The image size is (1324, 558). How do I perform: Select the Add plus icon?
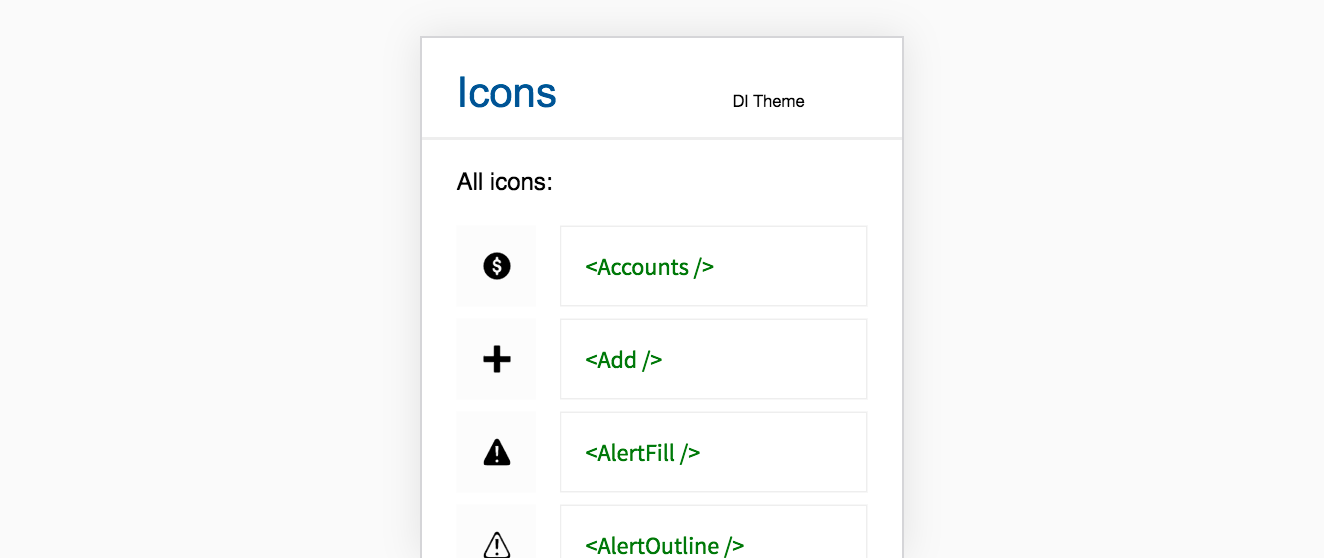pyautogui.click(x=497, y=359)
